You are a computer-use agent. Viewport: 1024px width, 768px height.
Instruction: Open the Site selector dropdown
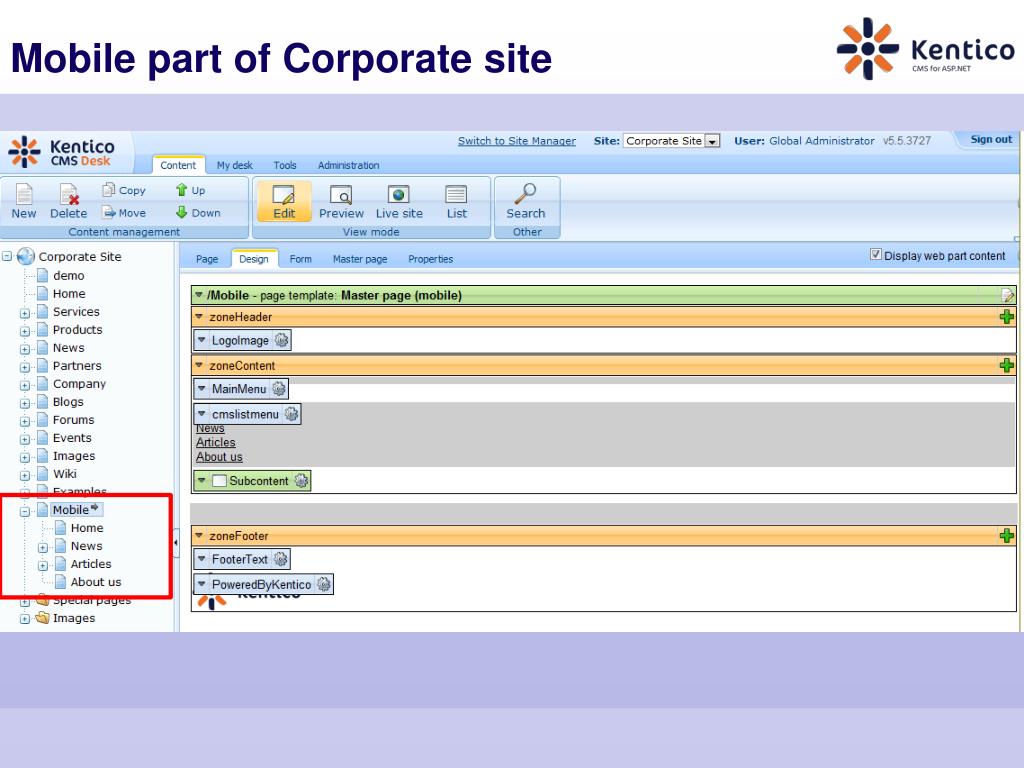tap(671, 140)
